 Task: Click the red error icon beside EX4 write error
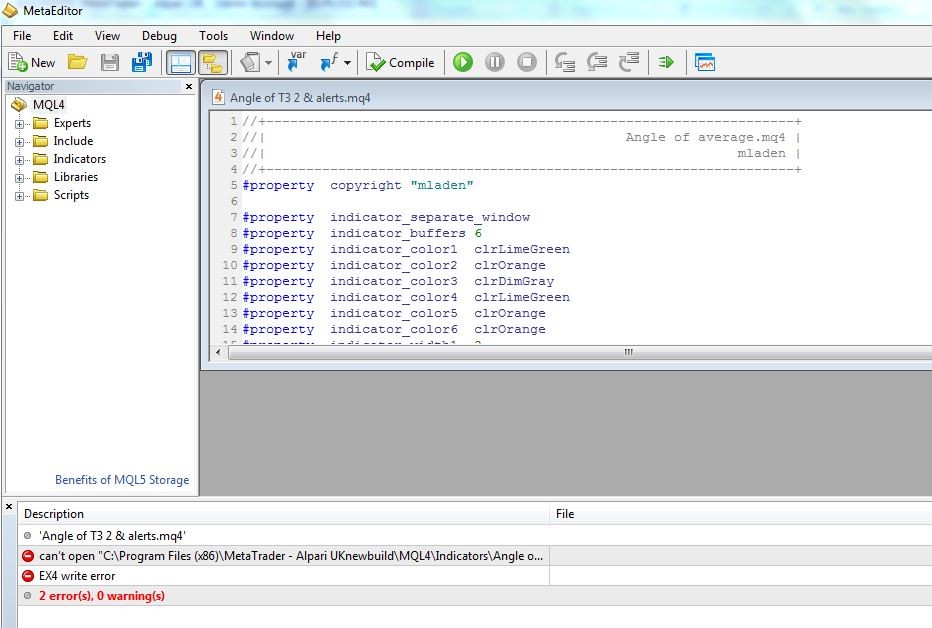coord(27,576)
